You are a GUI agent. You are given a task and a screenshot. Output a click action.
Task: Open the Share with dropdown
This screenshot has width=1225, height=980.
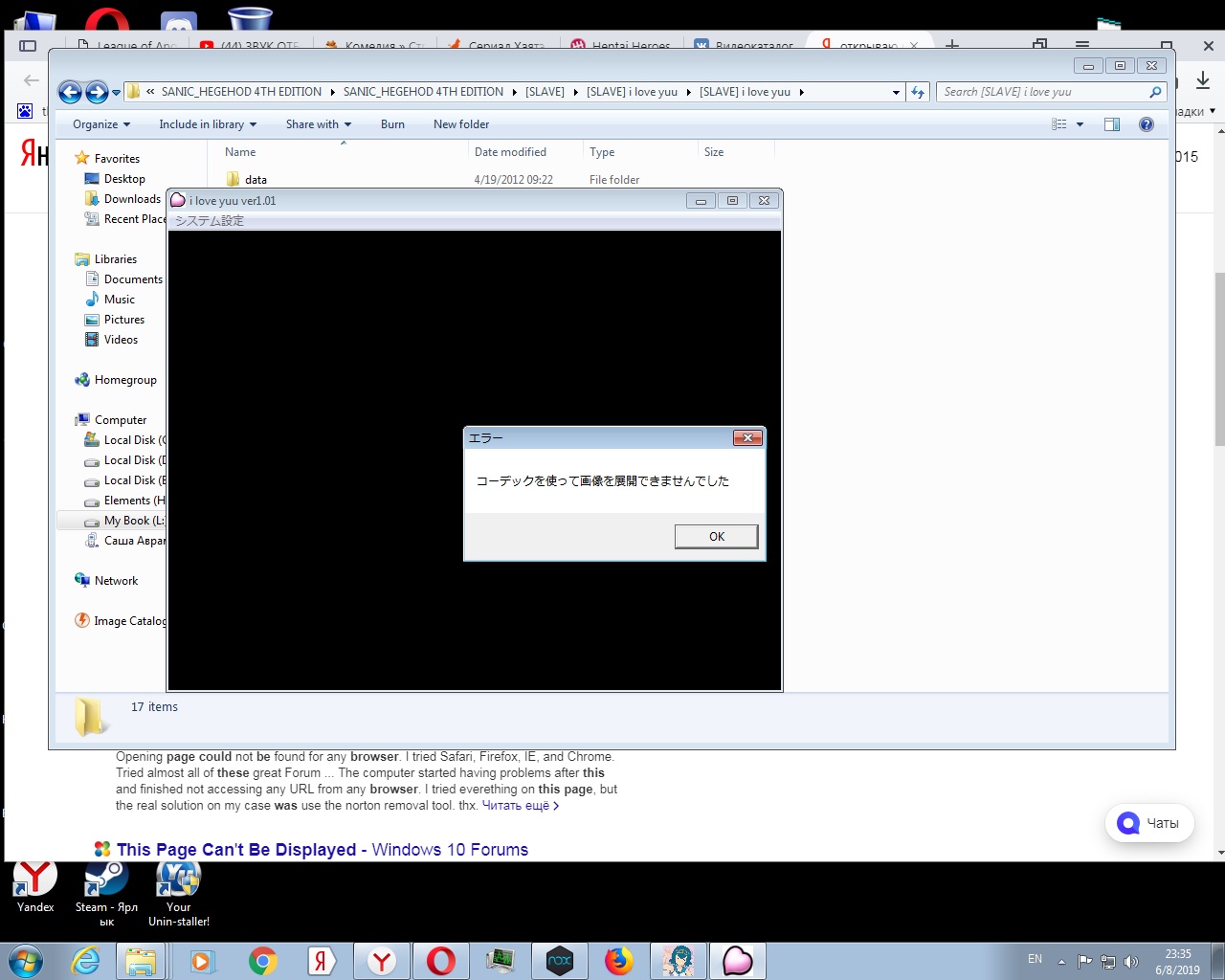319,124
